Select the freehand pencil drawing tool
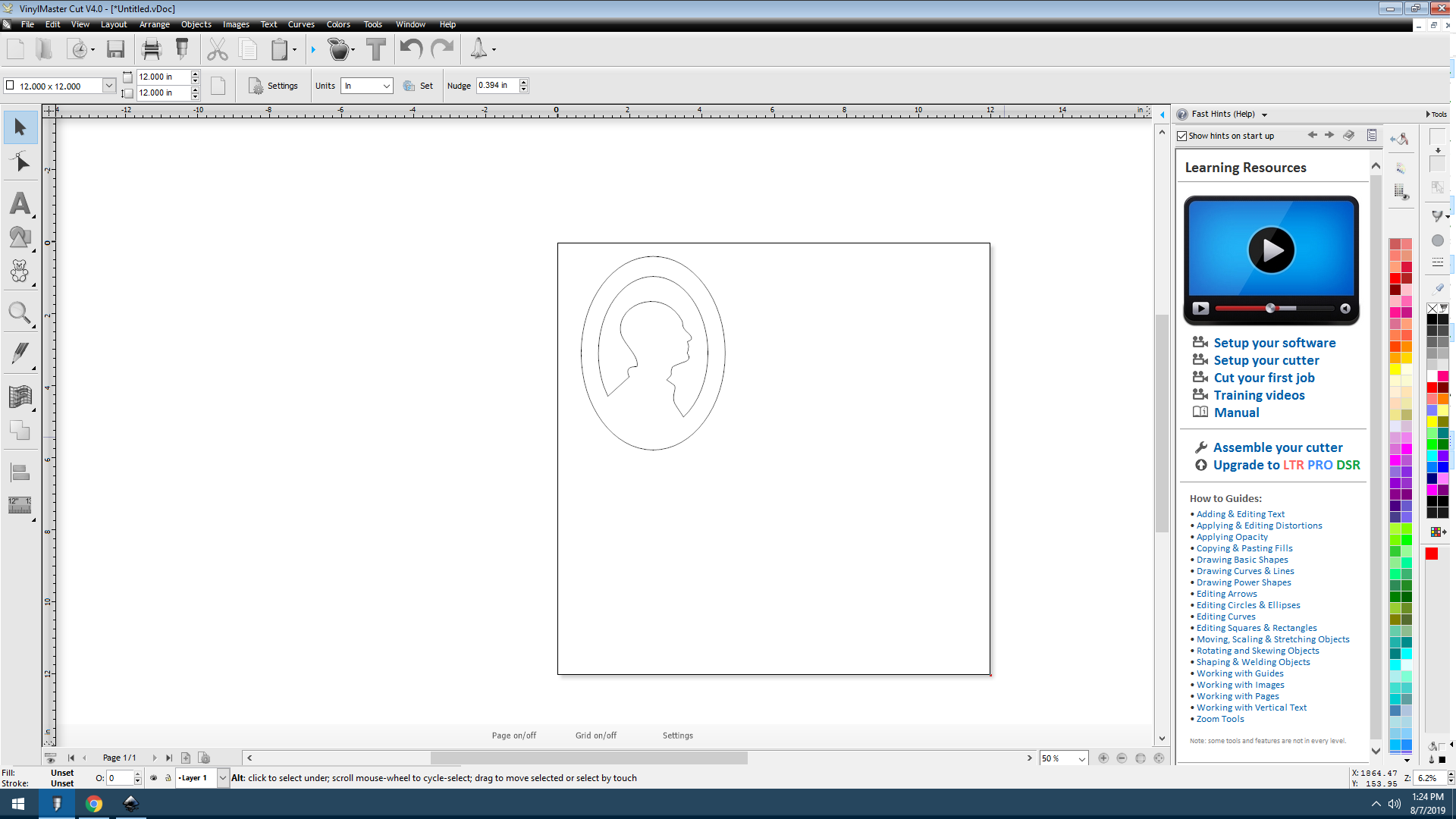Screen dimensions: 1456x819 coord(20,353)
